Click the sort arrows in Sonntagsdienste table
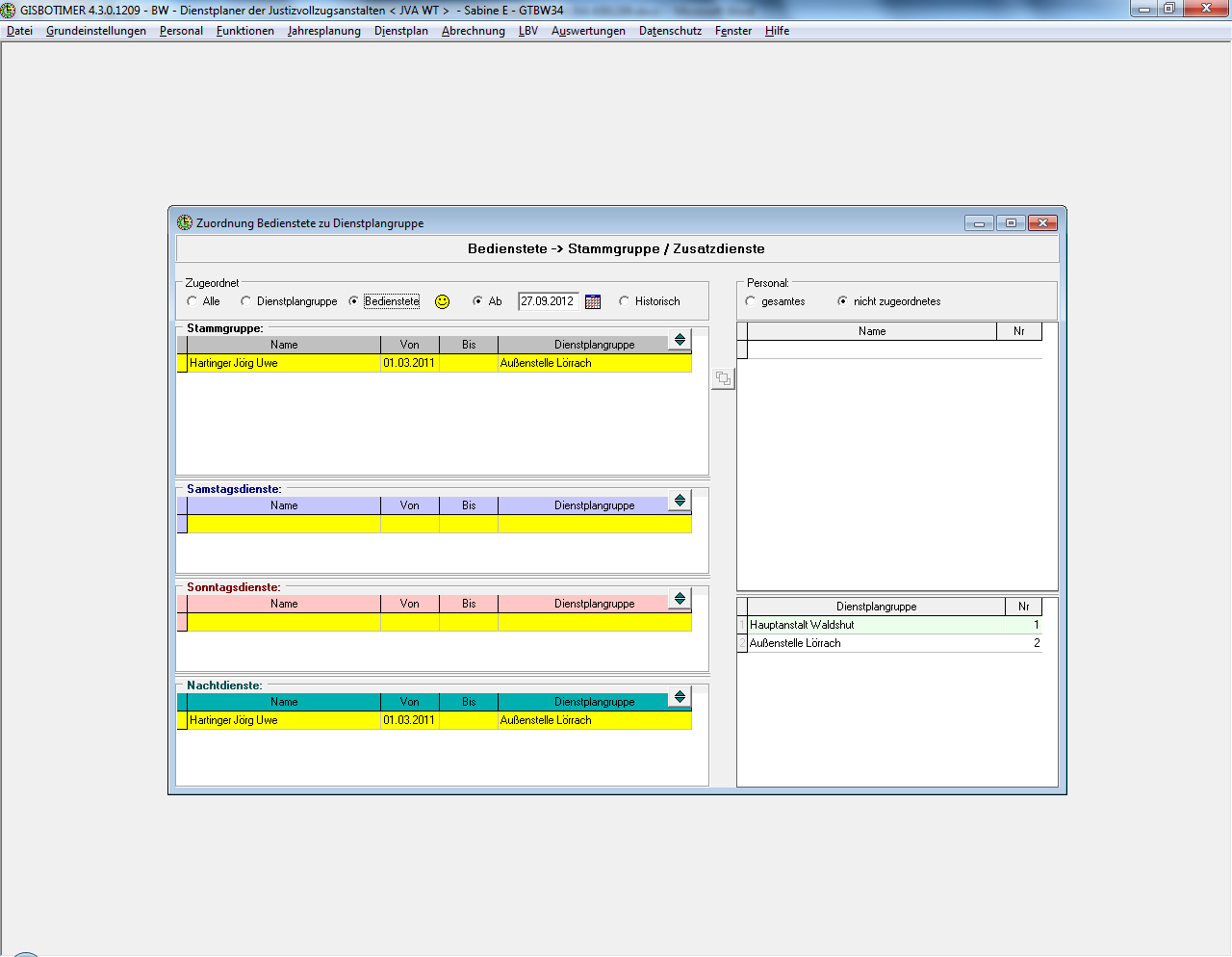Screen dimensions: 1232x957 click(x=680, y=599)
